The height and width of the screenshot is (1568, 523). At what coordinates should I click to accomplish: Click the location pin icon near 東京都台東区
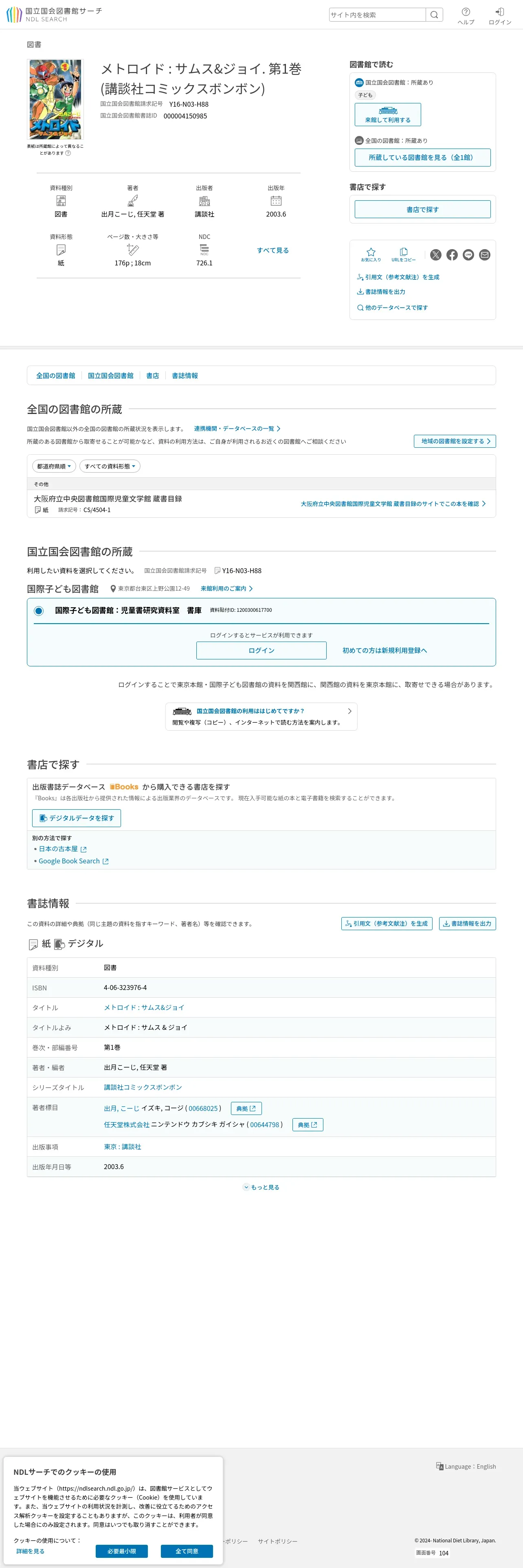113,589
